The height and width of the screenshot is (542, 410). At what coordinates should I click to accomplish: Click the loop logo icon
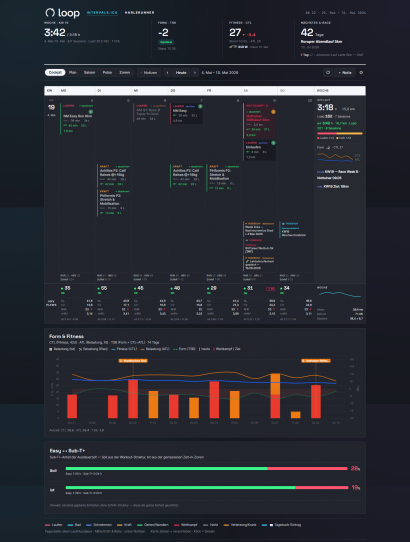50,13
